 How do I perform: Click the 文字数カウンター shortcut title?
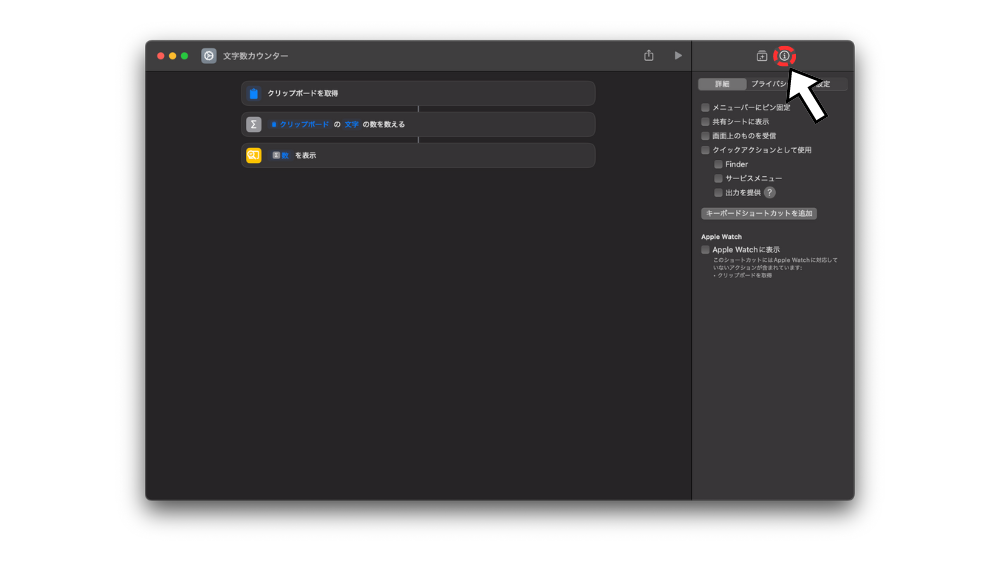point(256,55)
